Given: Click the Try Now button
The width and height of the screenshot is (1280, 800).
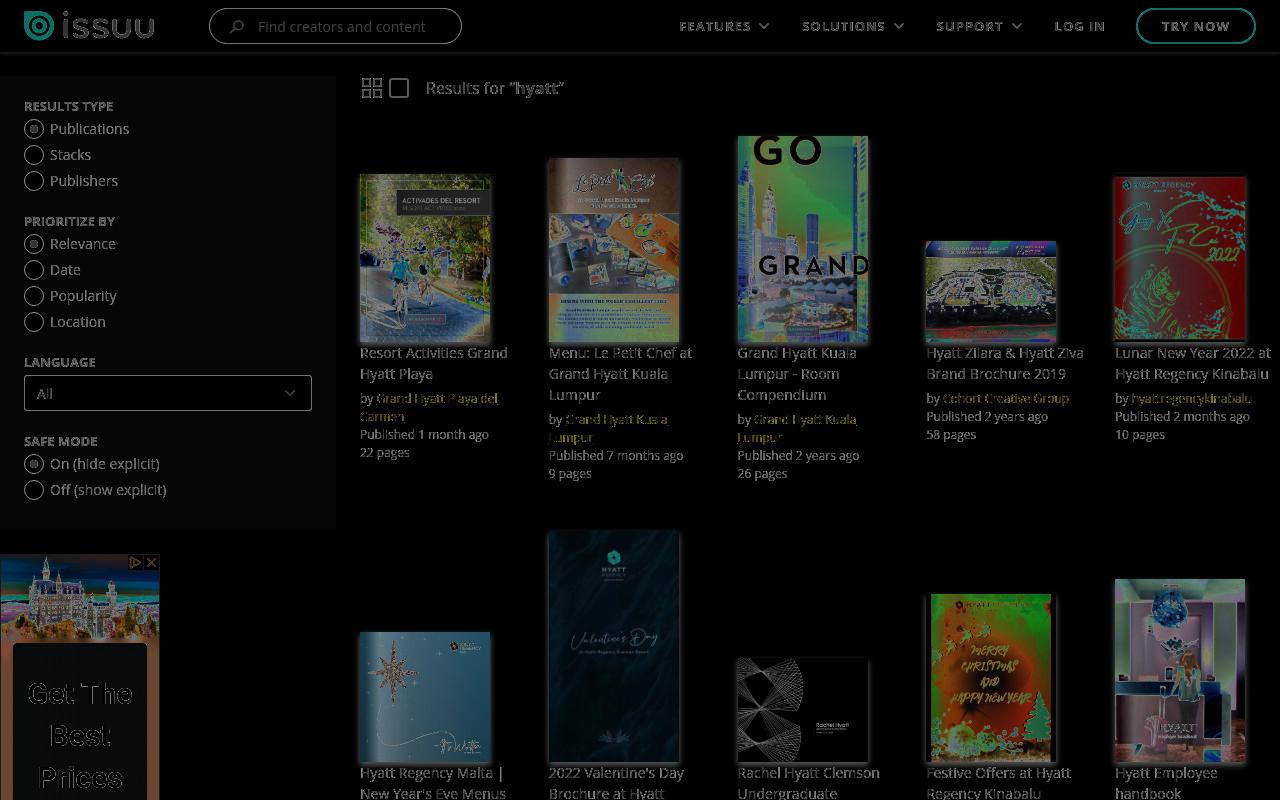Looking at the screenshot, I should pyautogui.click(x=1196, y=26).
